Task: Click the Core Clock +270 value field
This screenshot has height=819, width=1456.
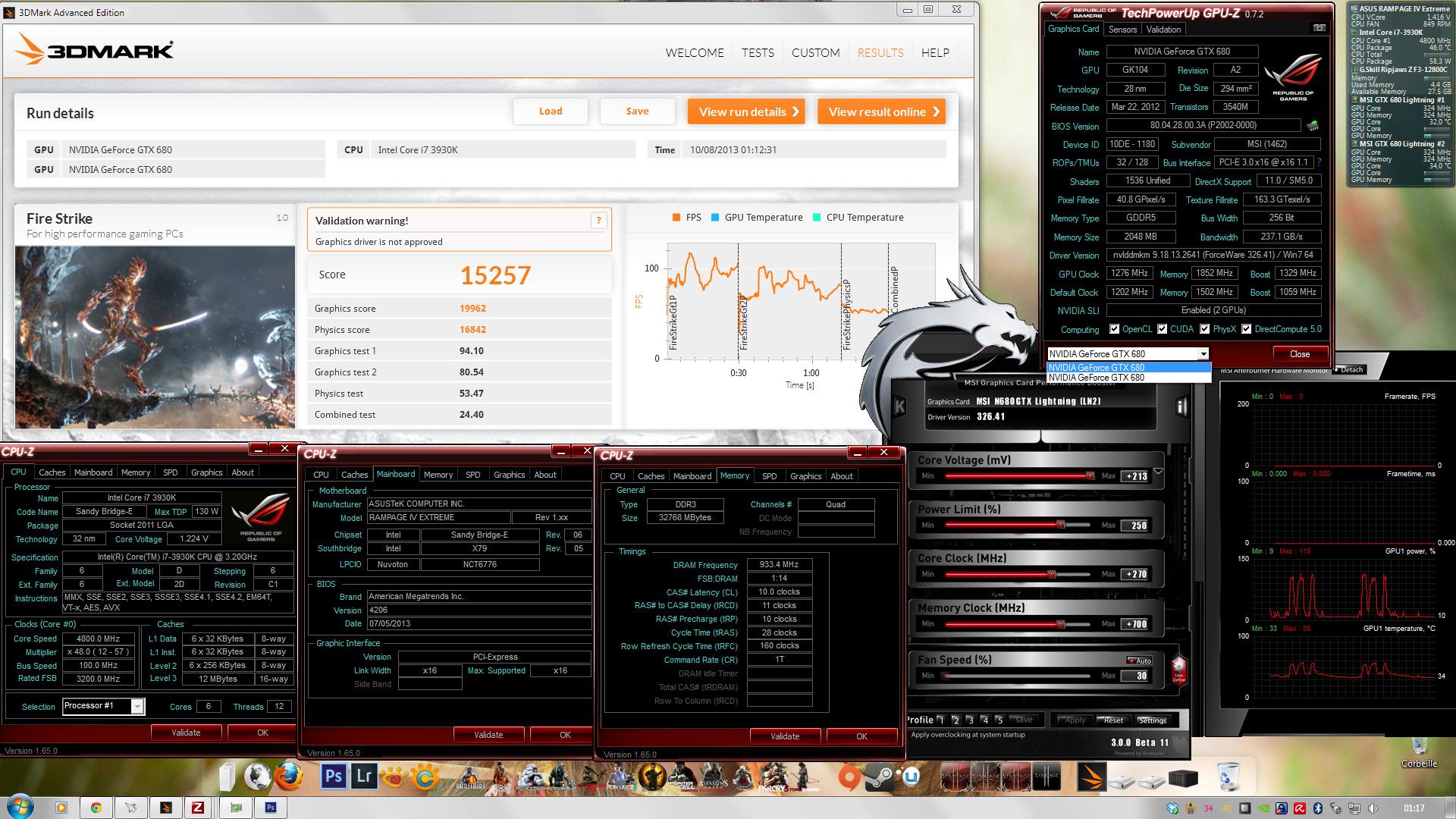Action: (1134, 574)
